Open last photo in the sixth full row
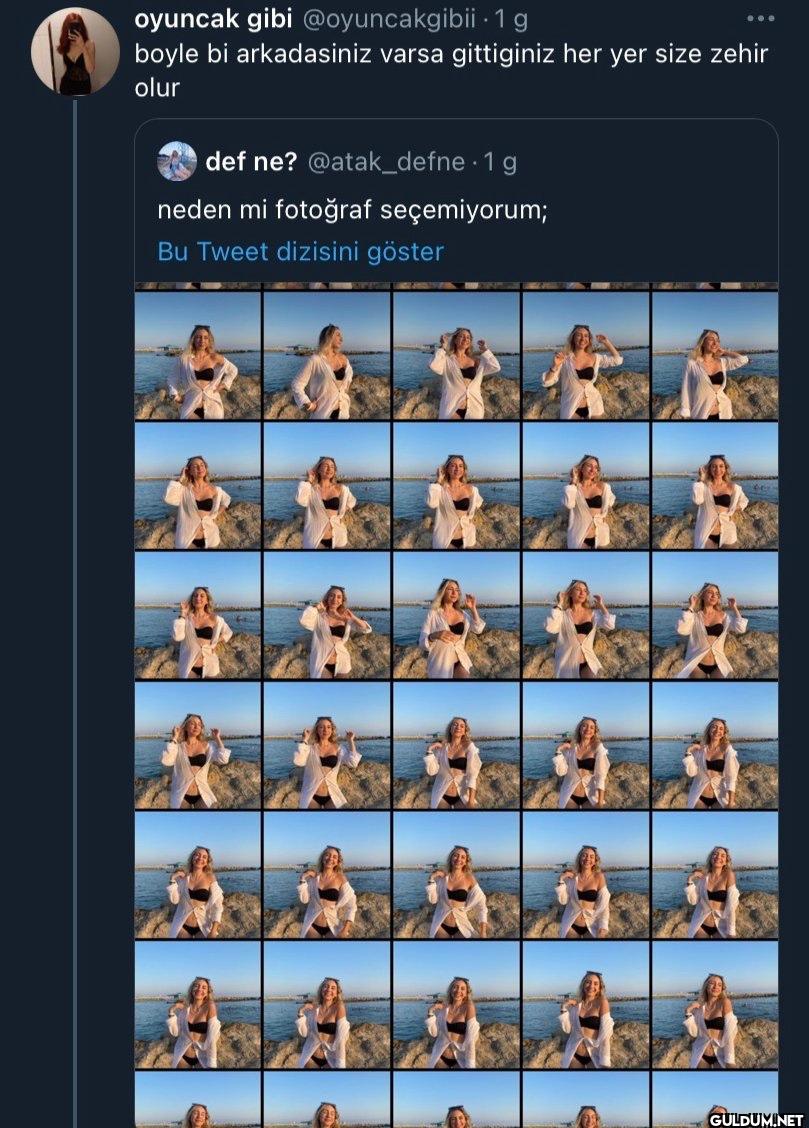Image resolution: width=809 pixels, height=1128 pixels. pyautogui.click(x=714, y=1004)
